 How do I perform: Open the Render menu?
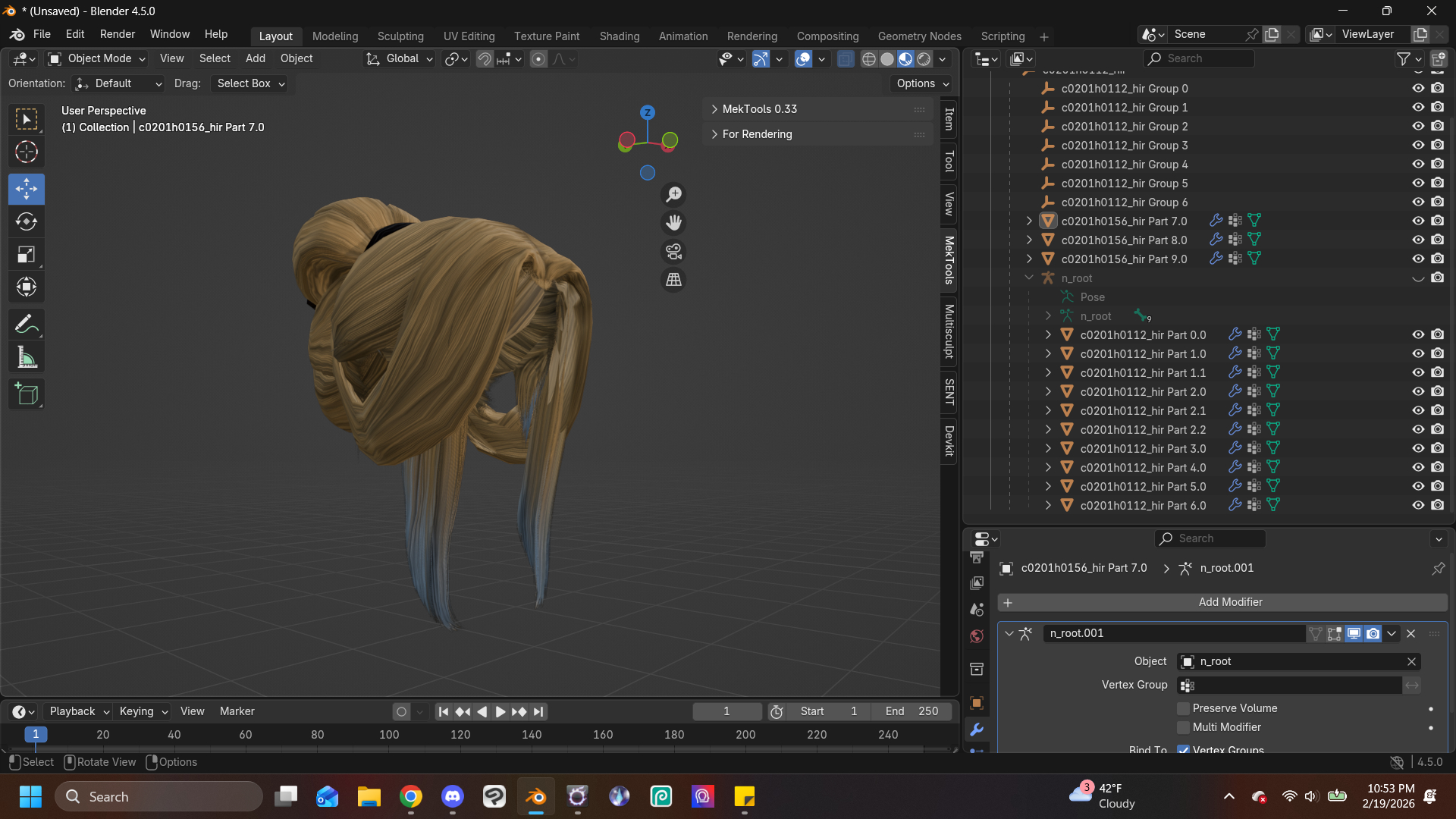click(117, 34)
